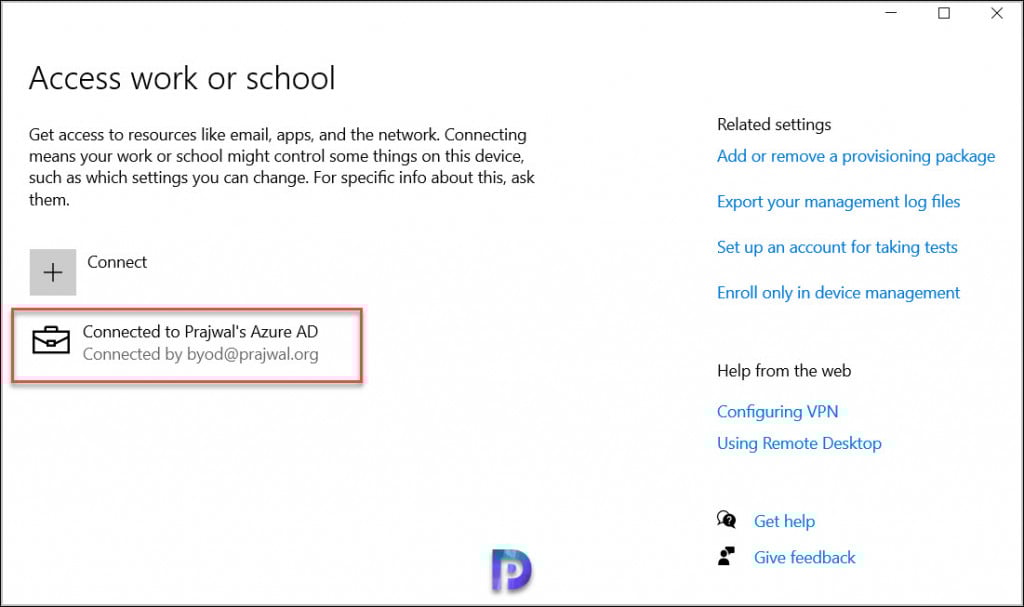
Task: Click the Connect label text
Action: click(117, 262)
